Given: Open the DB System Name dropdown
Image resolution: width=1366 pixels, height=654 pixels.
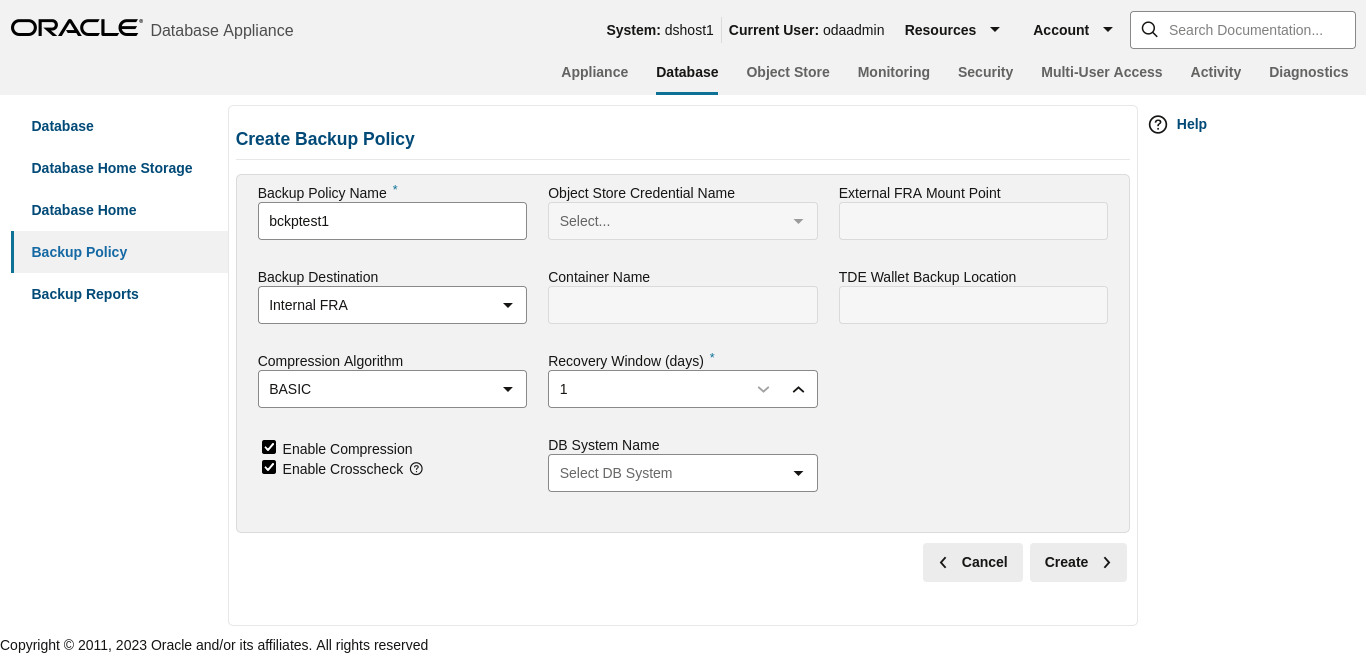Looking at the screenshot, I should click(682, 473).
